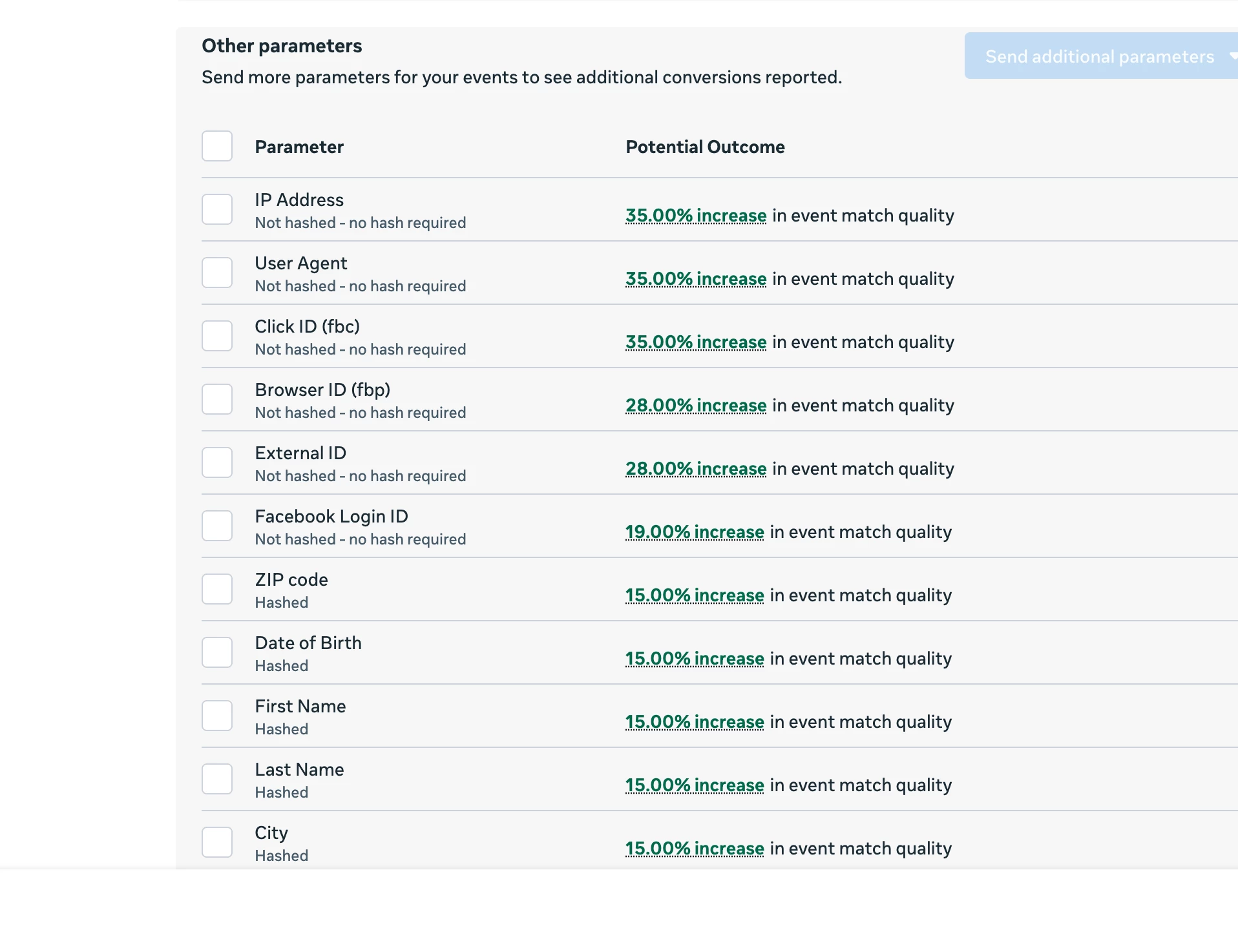
Task: Click User Agent 35.00% increase link
Action: (696, 278)
